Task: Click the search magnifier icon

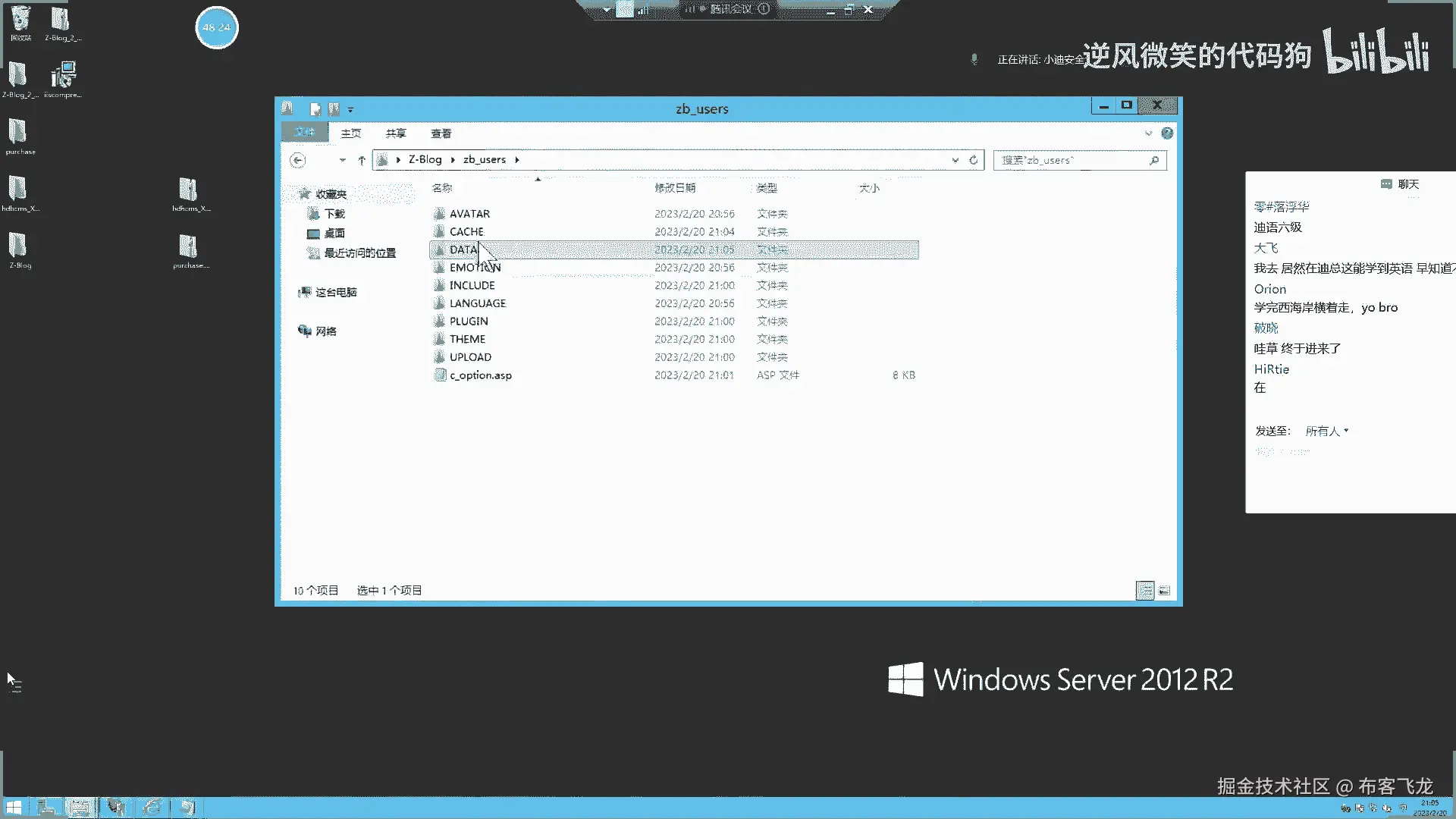Action: tap(1153, 160)
